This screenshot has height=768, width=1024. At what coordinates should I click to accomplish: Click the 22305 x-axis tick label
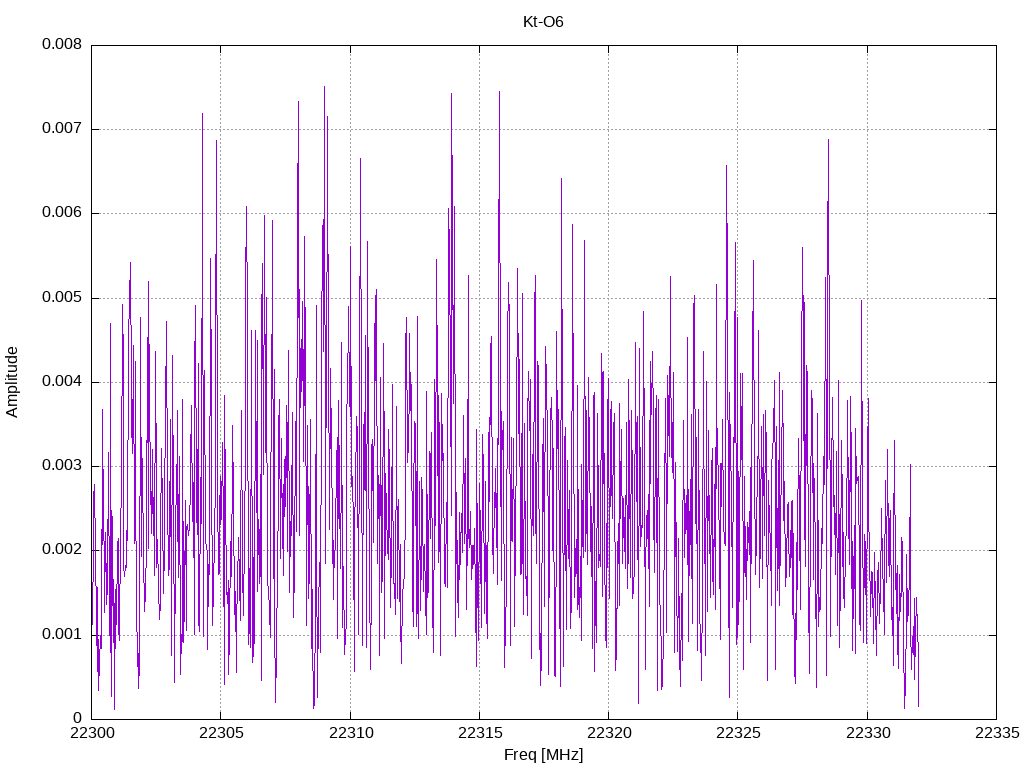coord(221,733)
